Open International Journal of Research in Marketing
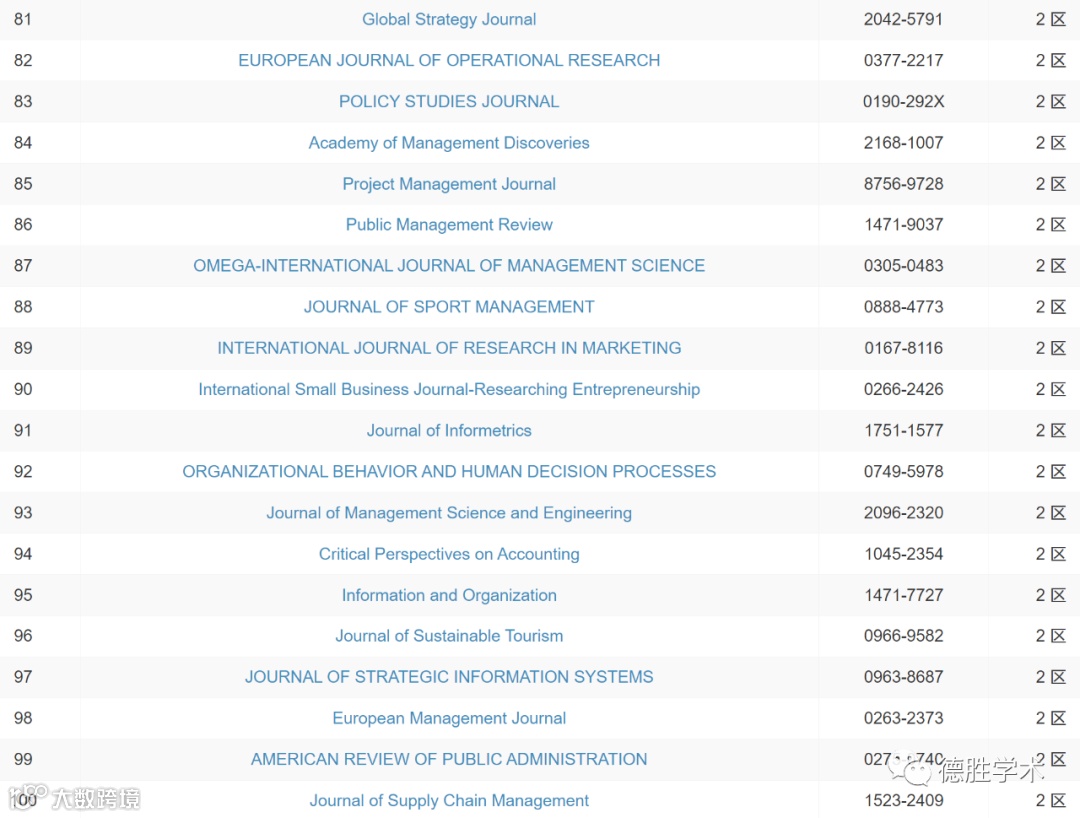The height and width of the screenshot is (818, 1080). [x=449, y=348]
